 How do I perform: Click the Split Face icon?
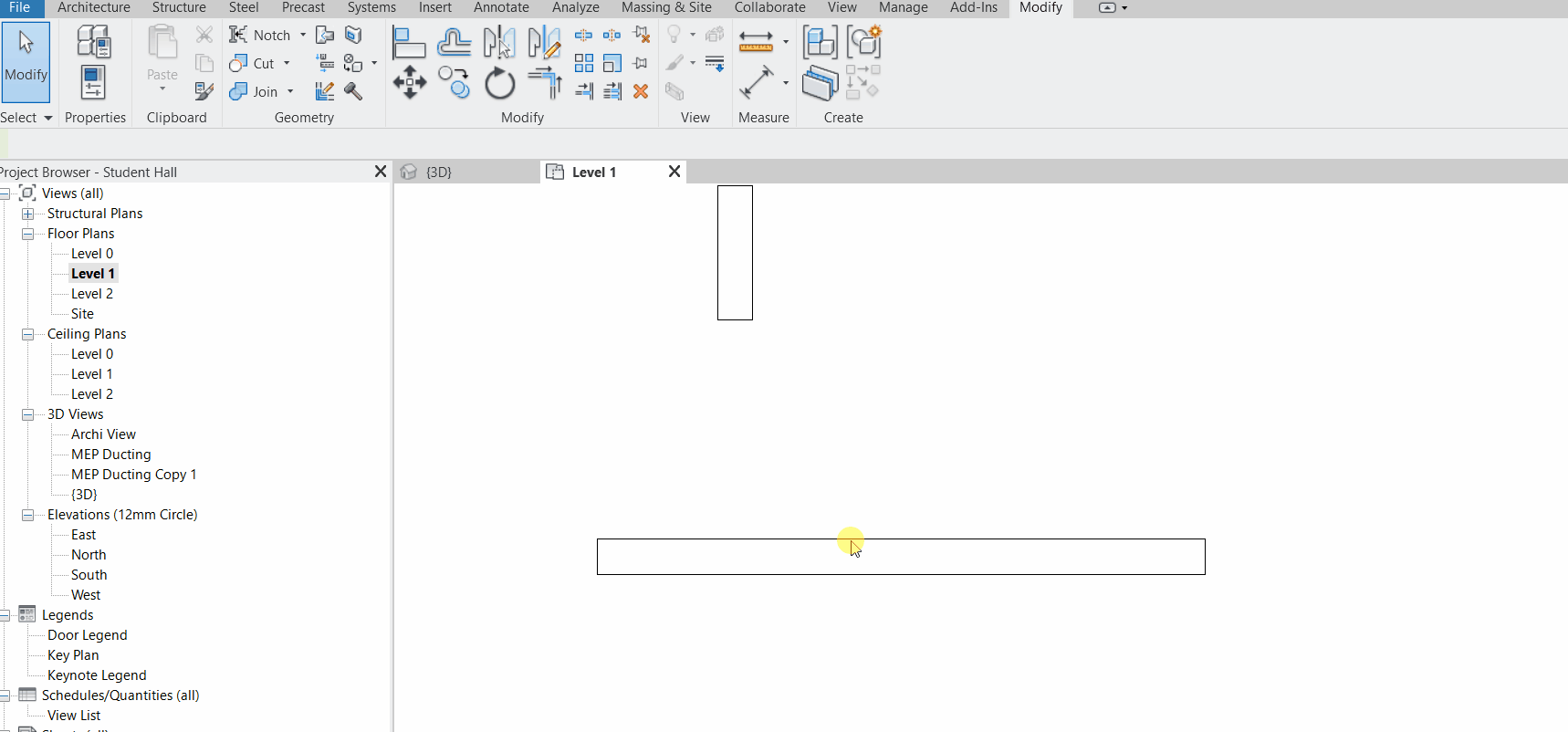pos(353,35)
